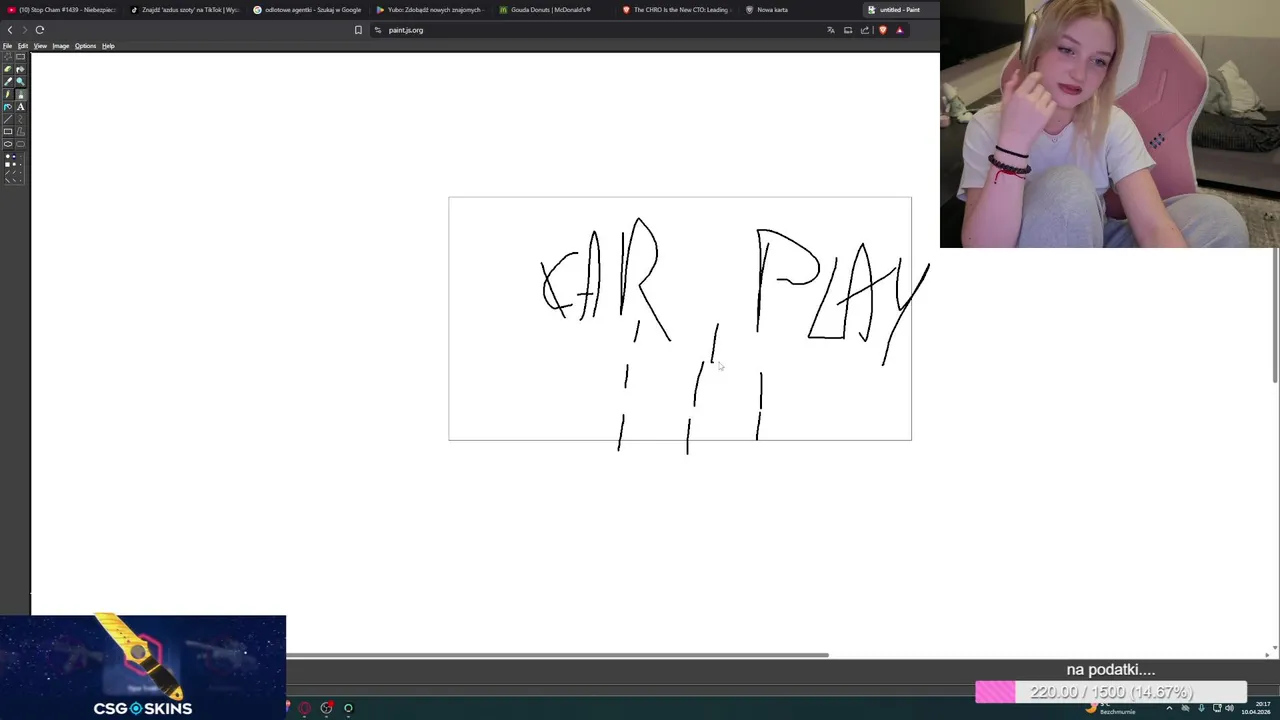Select the Pick Color eyedropper tool
This screenshot has width=1280, height=720.
pyautogui.click(x=8, y=82)
